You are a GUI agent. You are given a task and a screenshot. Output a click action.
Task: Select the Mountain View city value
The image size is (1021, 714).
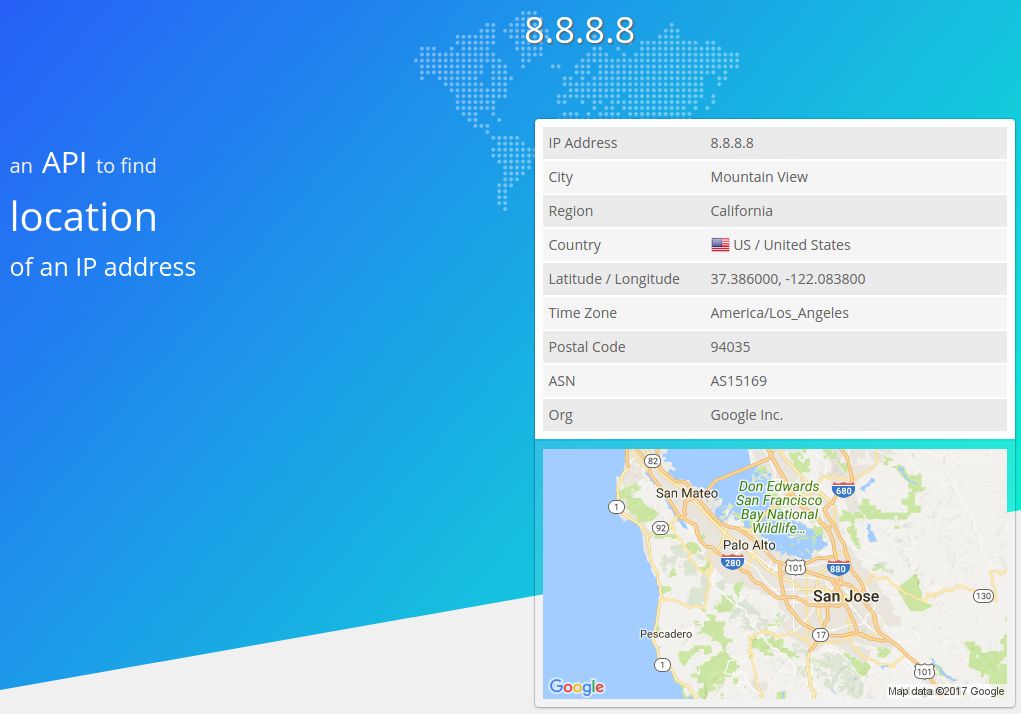[x=759, y=176]
